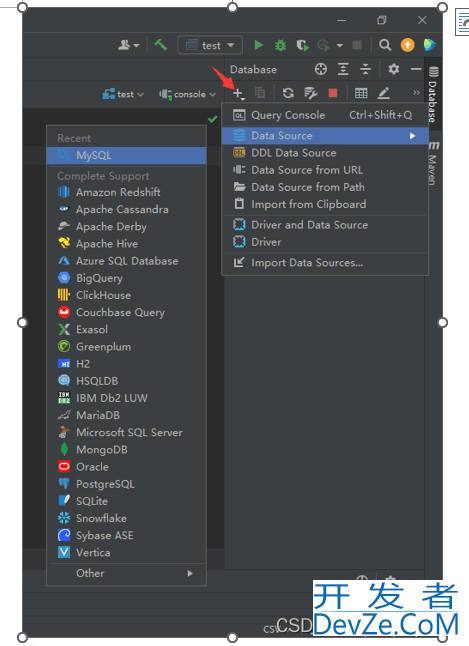Click the build project hammer icon

pos(160,44)
